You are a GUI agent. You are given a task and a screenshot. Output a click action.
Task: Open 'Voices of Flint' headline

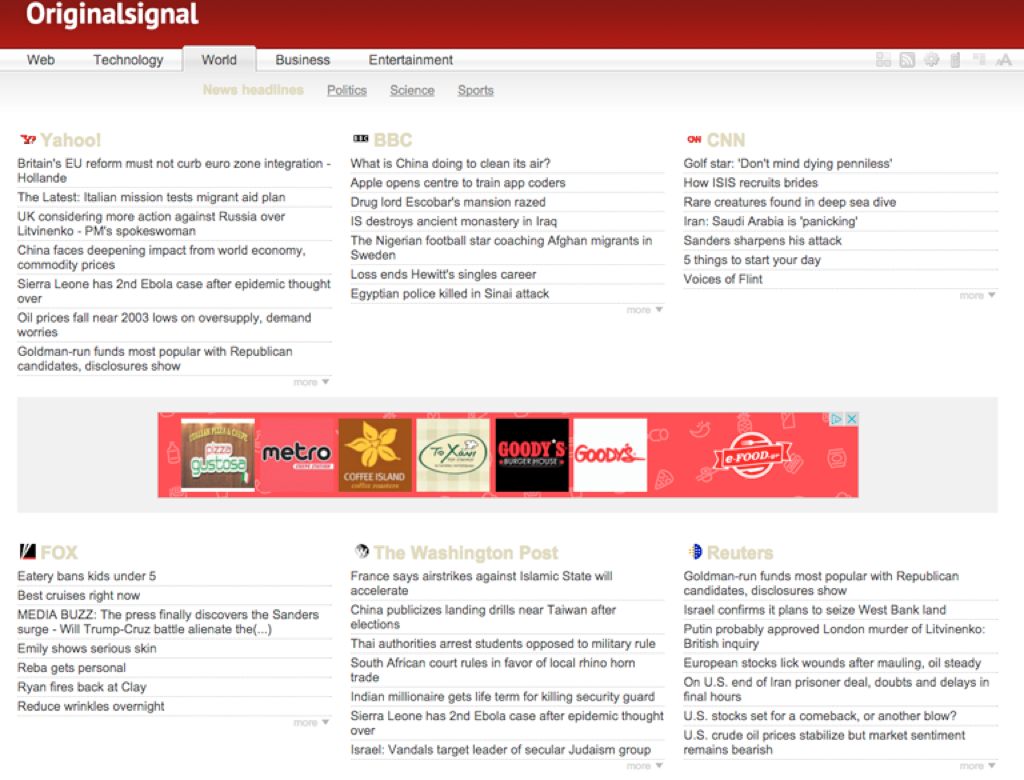tap(723, 279)
